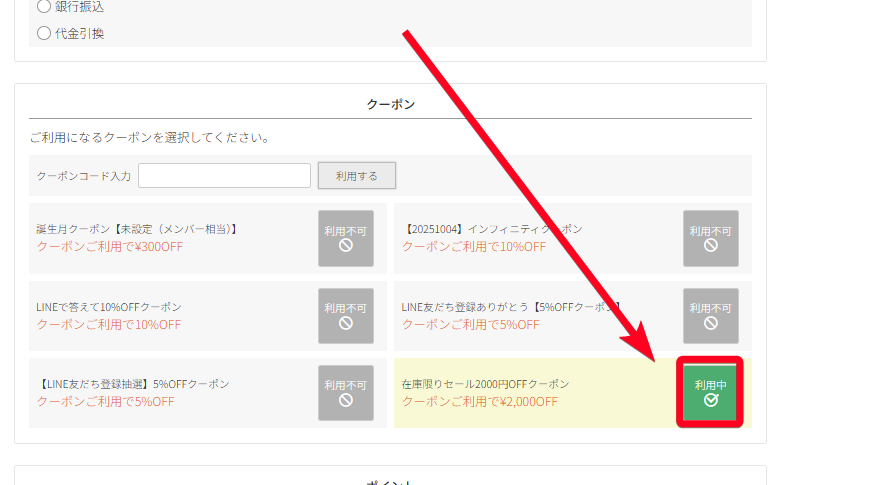Screen dimensions: 874x485
Task: Click the クーポンコード入力 label
Action: point(84,176)
